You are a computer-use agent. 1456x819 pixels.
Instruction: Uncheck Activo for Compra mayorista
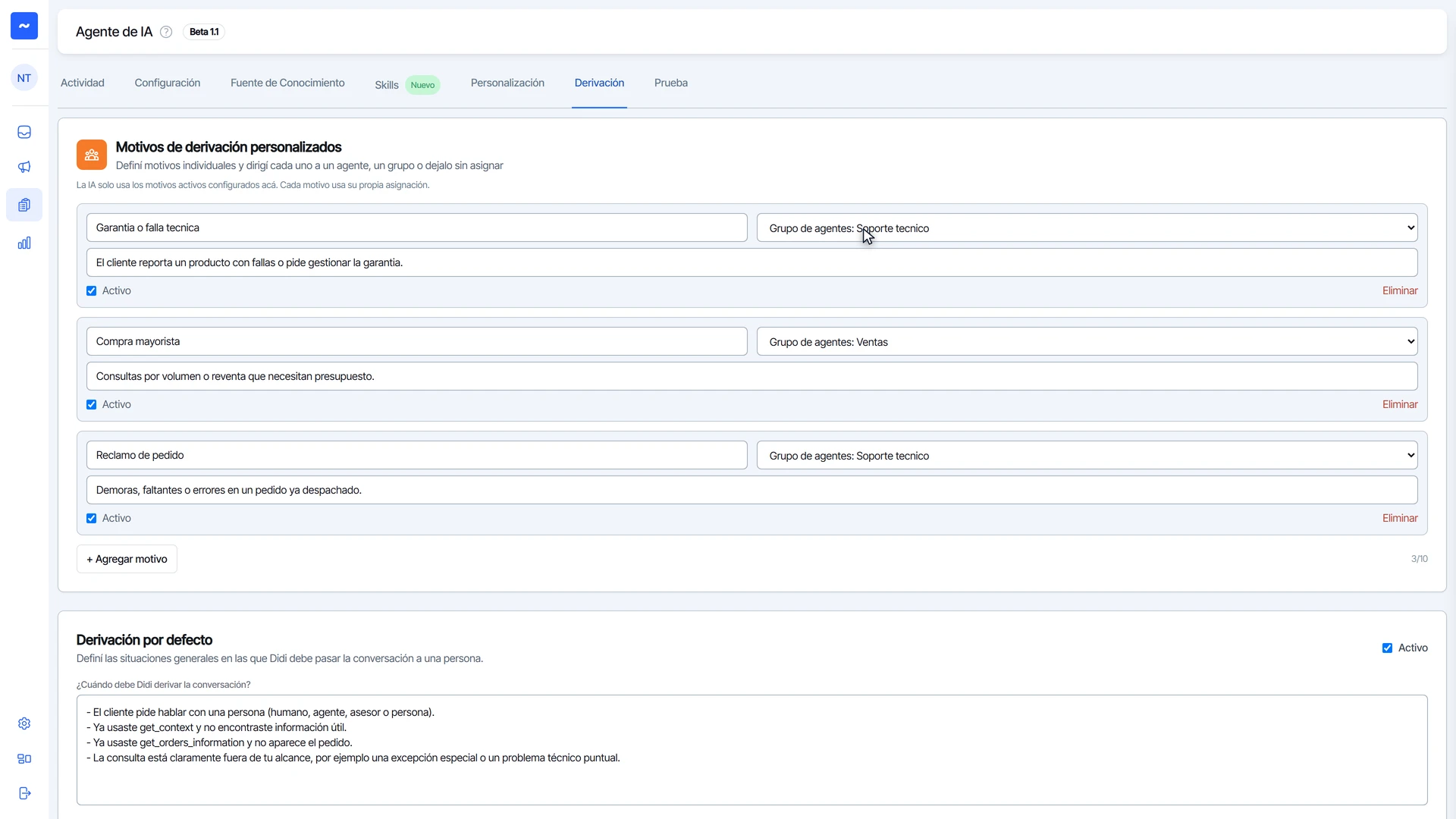(x=92, y=405)
